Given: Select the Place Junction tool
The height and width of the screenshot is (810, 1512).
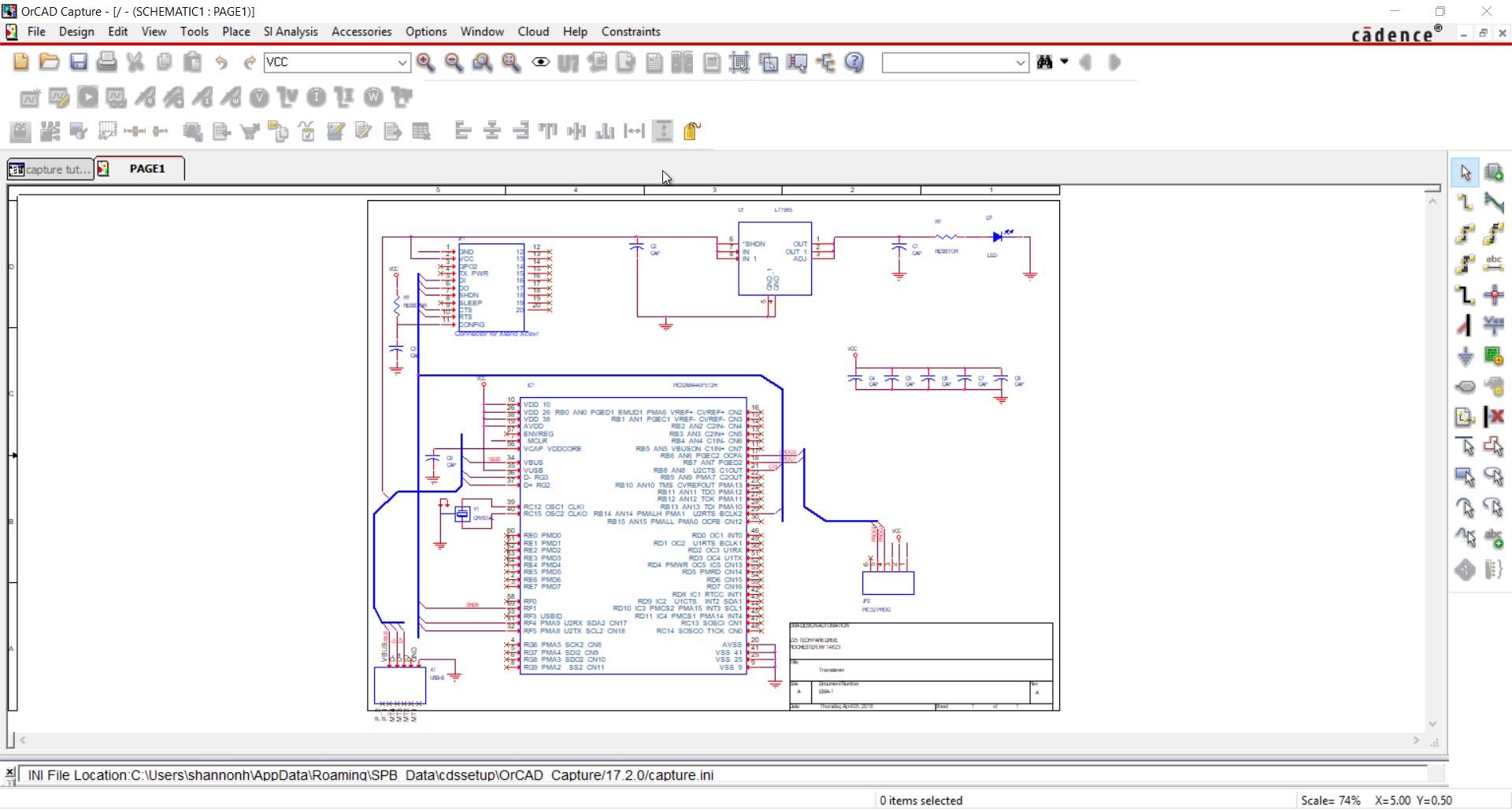Looking at the screenshot, I should click(x=1495, y=294).
